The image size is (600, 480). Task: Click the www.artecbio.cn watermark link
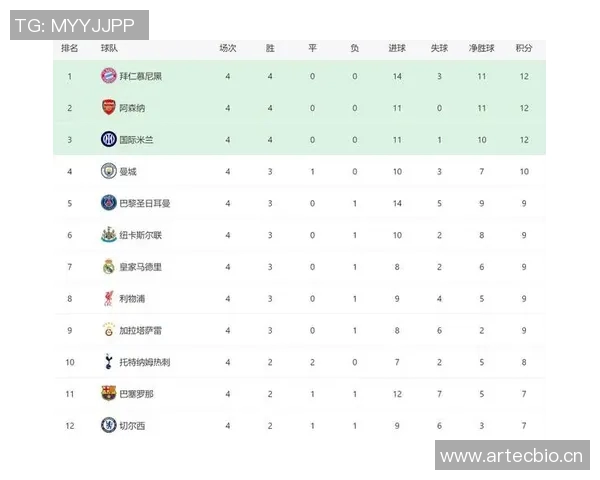[512, 456]
